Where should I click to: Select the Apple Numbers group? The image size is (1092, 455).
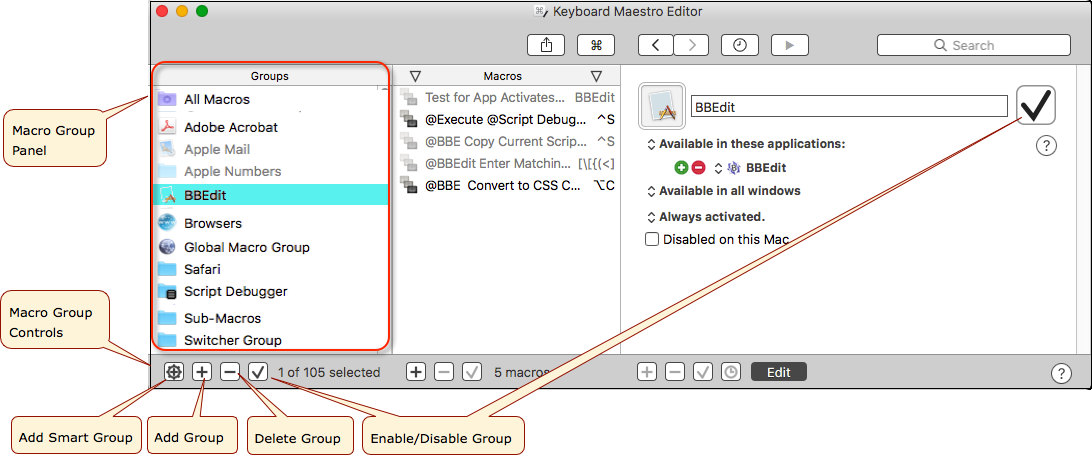268,171
